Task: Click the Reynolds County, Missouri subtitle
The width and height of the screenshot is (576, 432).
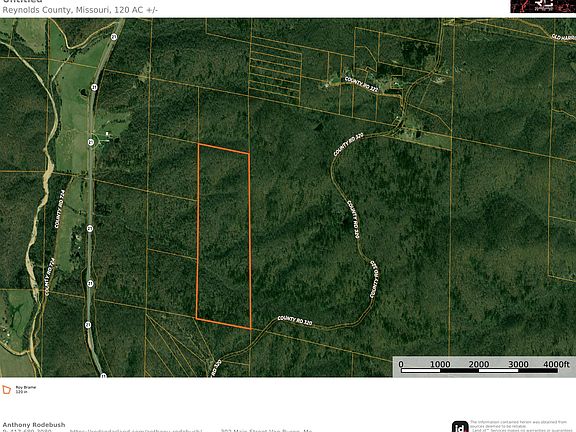Action: point(56,10)
